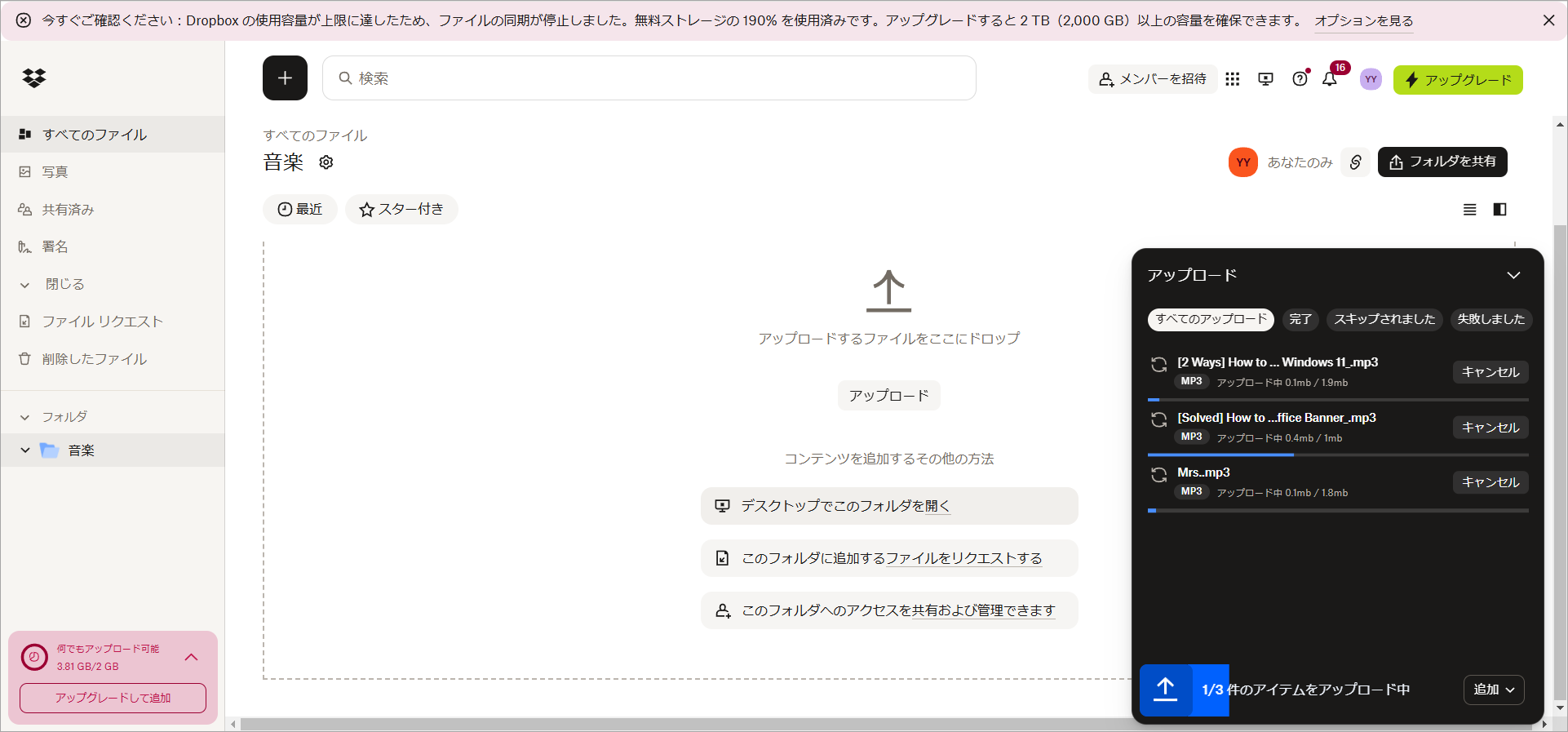Click the center アップロード button
Viewport: 1568px width, 732px height.
coord(888,396)
